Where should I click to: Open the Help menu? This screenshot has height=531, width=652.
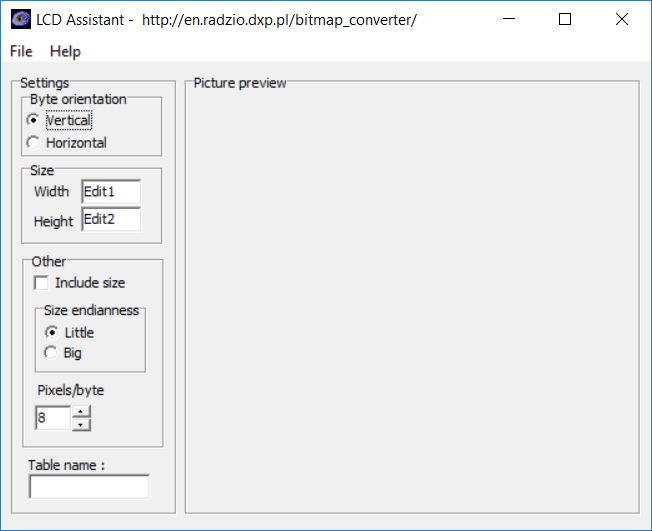coord(65,52)
